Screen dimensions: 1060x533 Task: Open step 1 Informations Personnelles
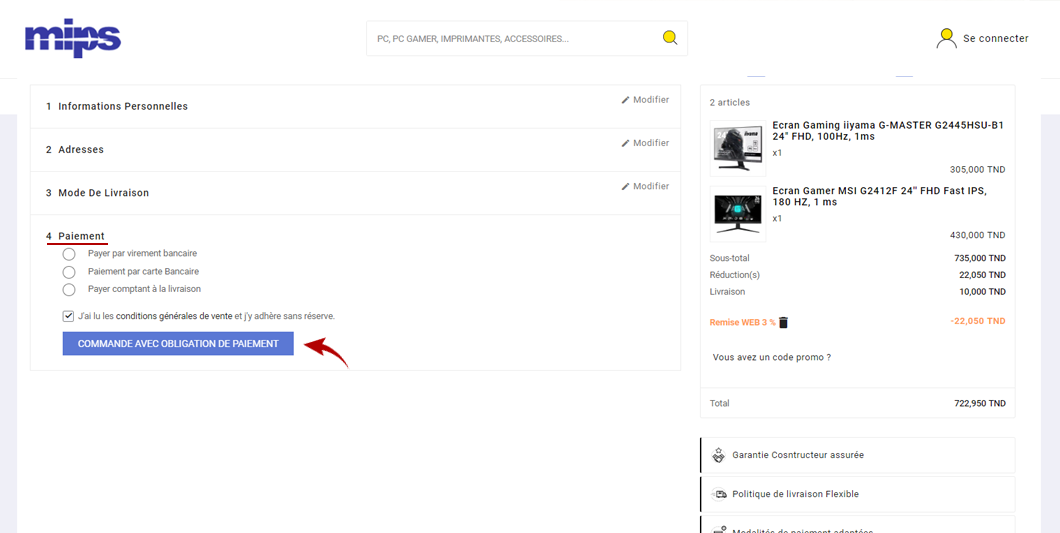pos(117,106)
